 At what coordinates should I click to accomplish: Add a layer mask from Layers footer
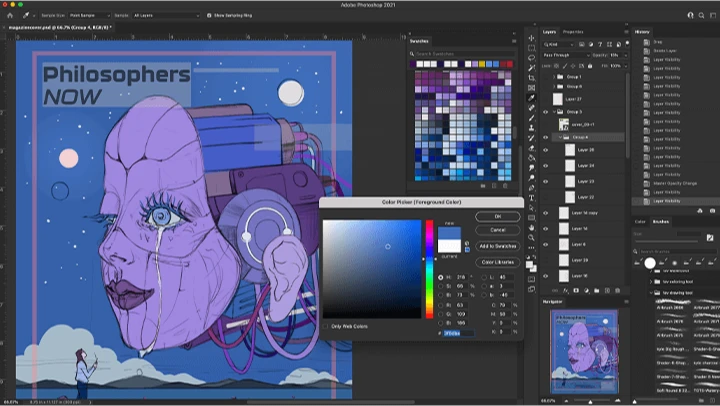[576, 291]
